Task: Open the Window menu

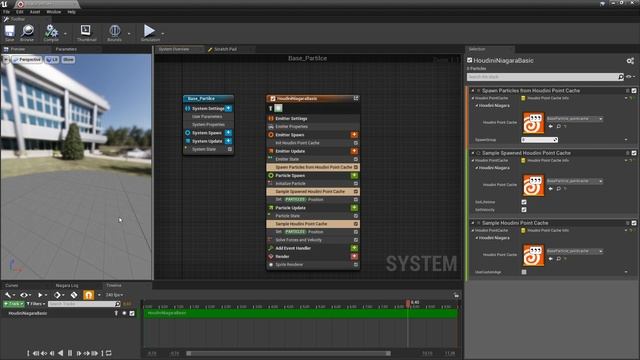Action: [x=53, y=12]
